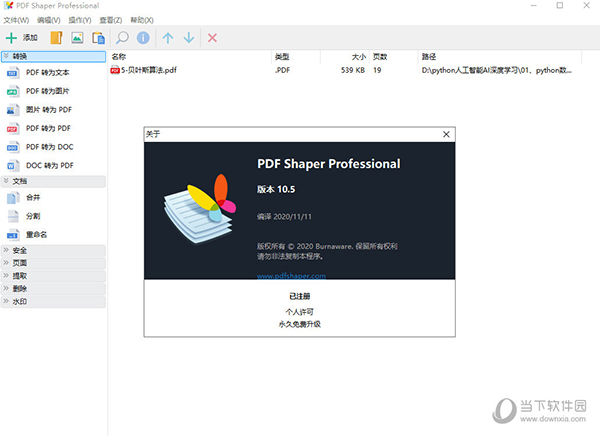
Task: Move file down with arrow icon
Action: (189, 38)
